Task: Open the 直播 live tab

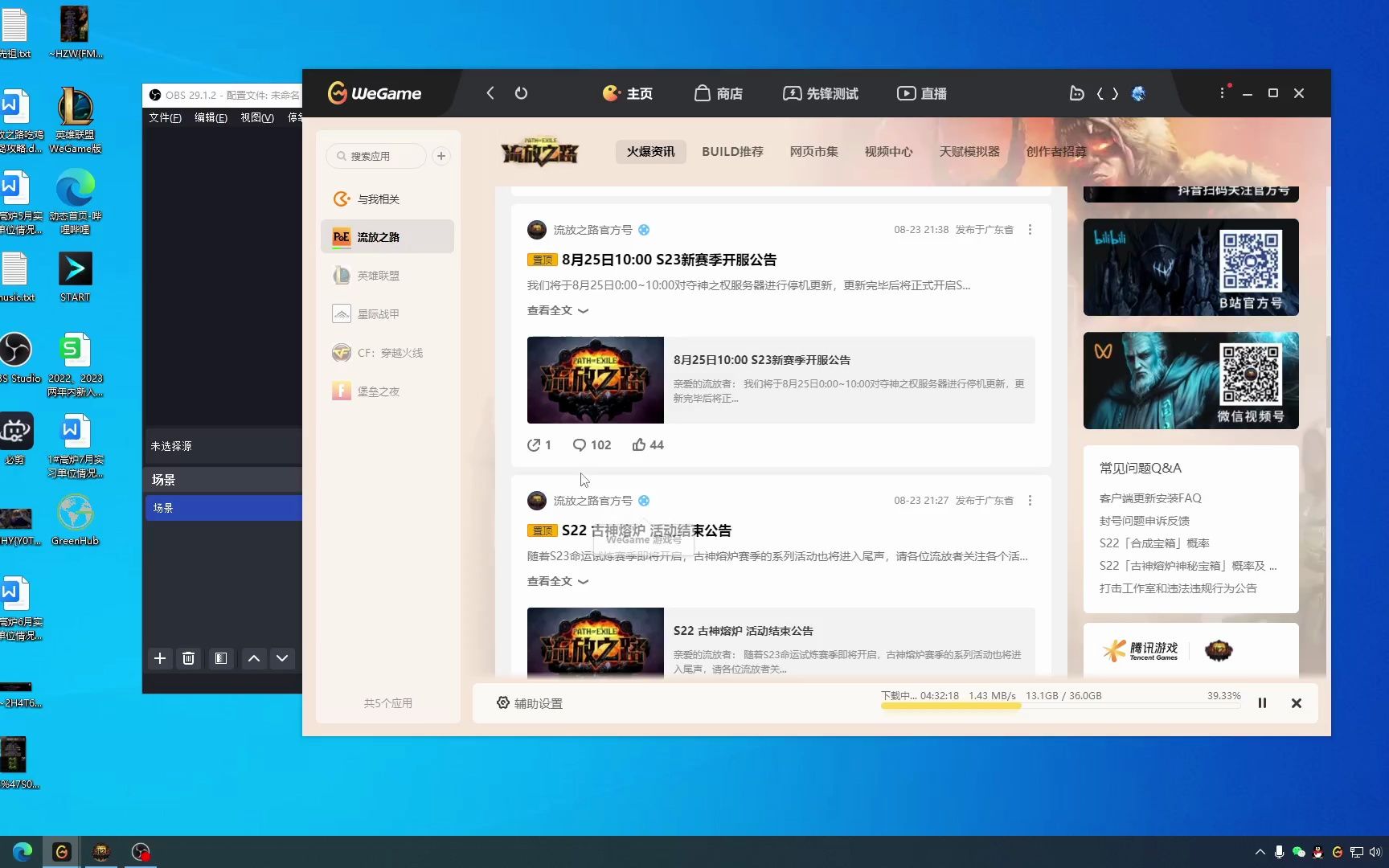Action: tap(922, 93)
